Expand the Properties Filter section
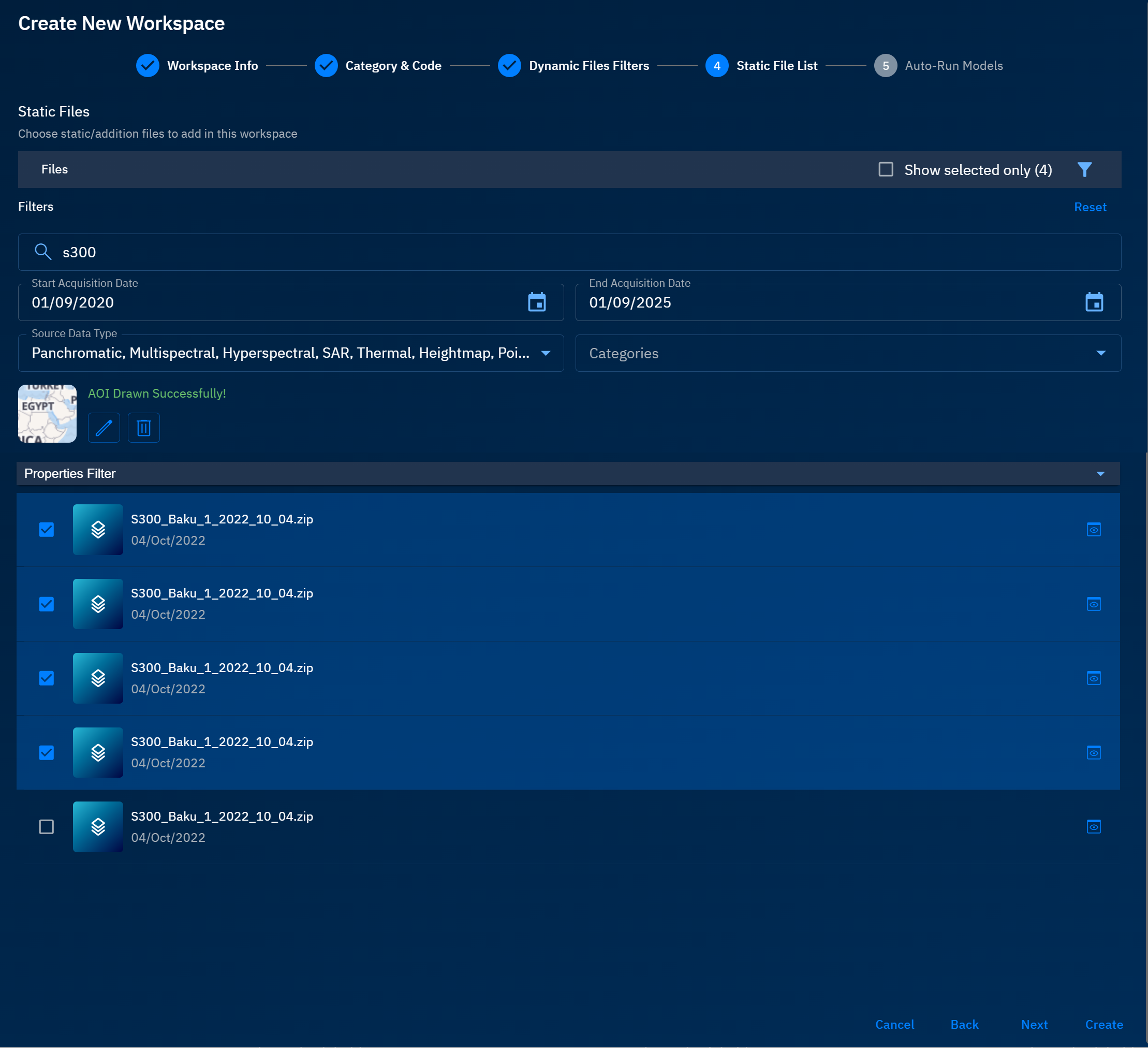Screen dimensions: 1148x1049 [x=1100, y=474]
